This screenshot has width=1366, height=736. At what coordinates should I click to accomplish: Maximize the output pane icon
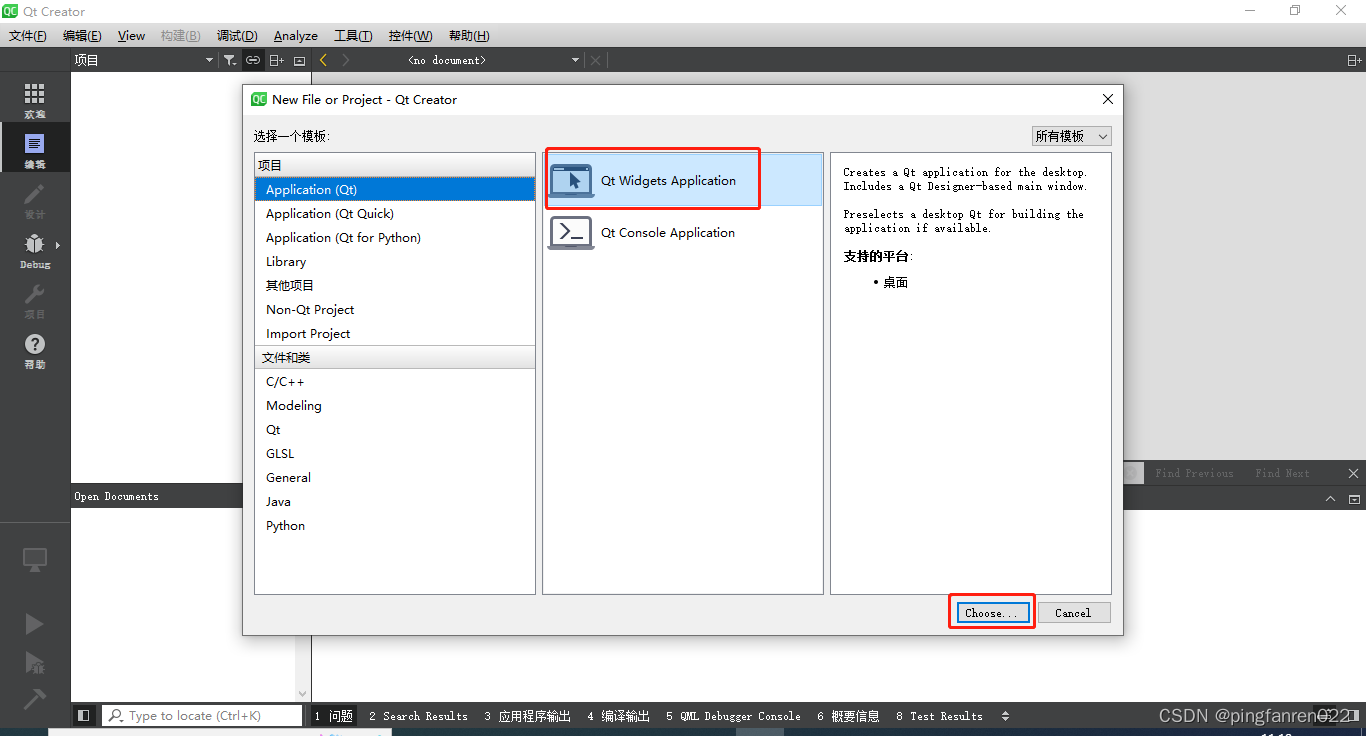tap(1354, 498)
